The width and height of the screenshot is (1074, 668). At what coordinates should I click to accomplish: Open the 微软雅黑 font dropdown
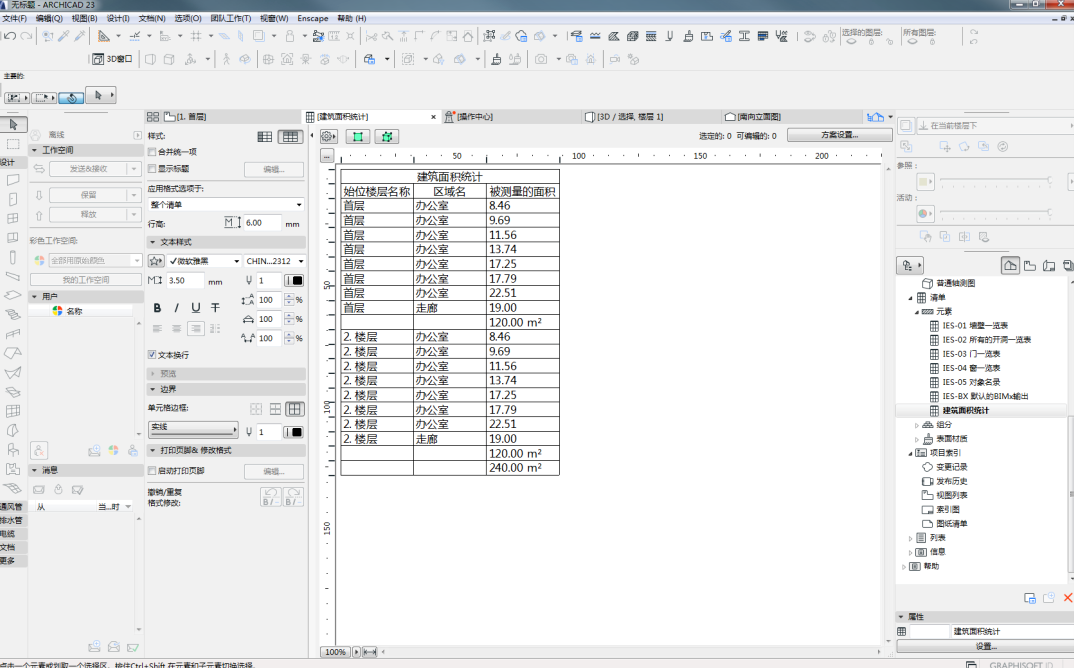205,261
